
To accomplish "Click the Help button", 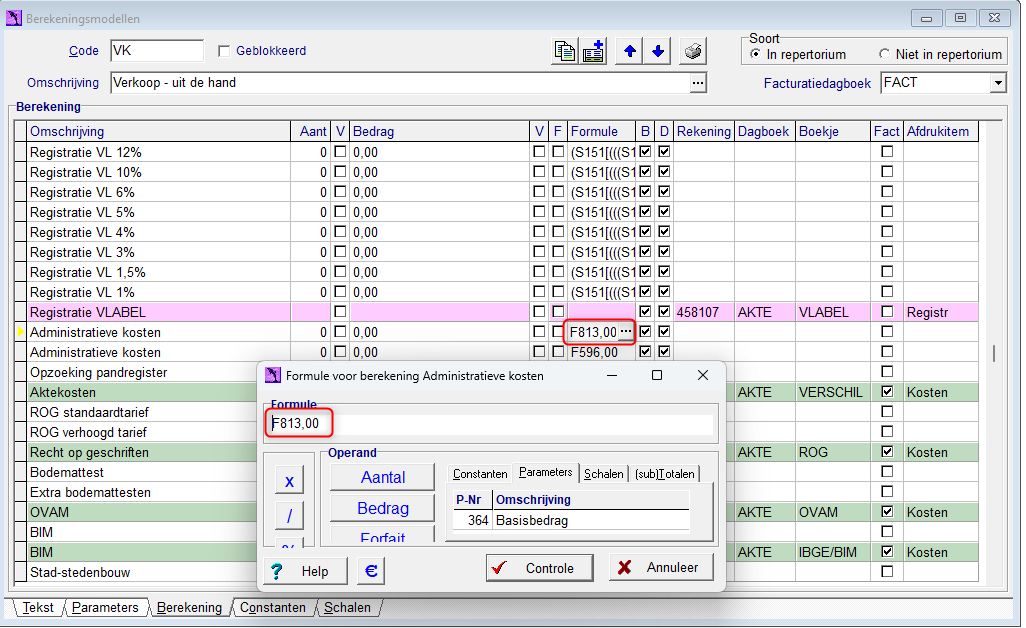I will [x=305, y=571].
